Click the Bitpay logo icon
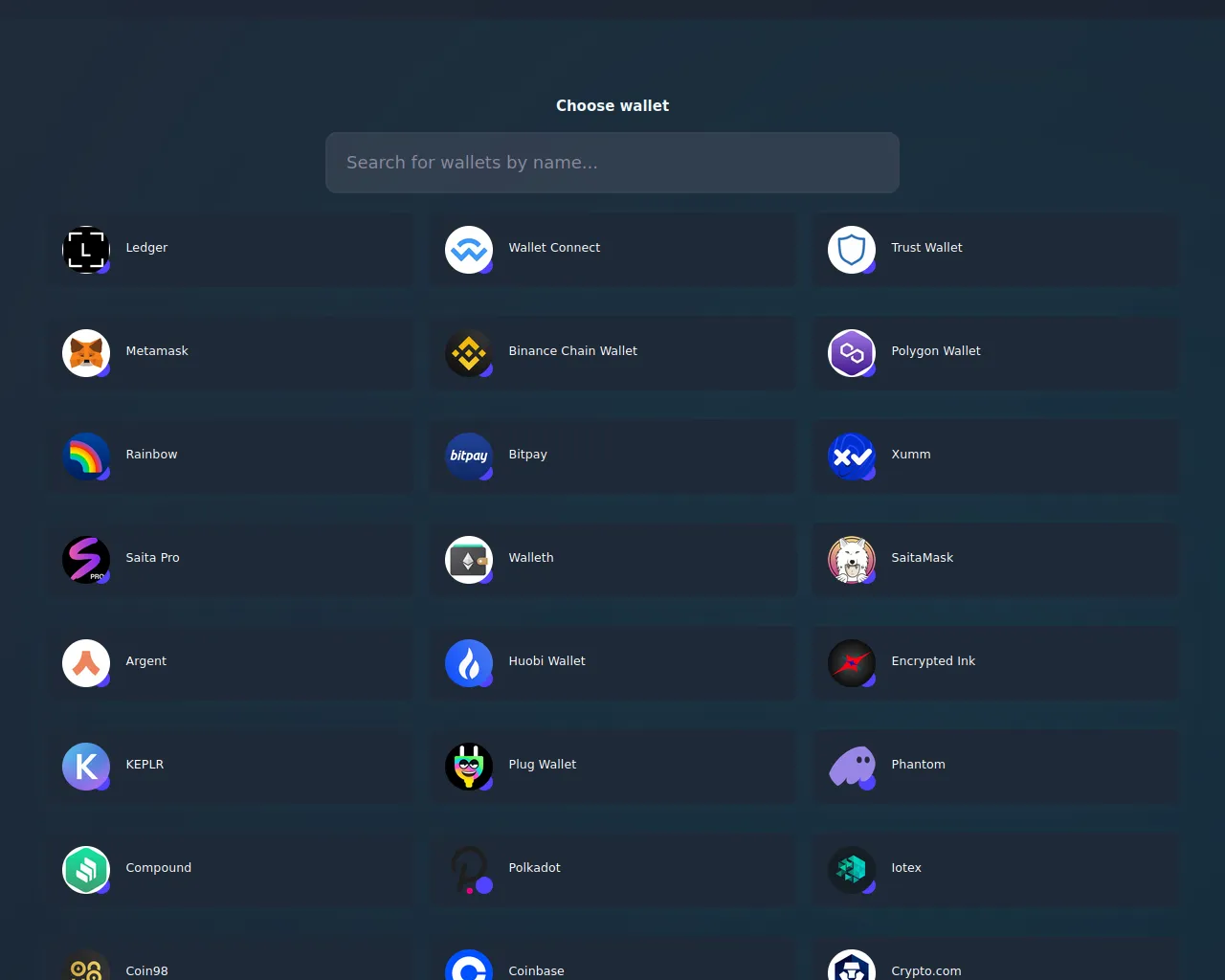1225x980 pixels. (469, 457)
